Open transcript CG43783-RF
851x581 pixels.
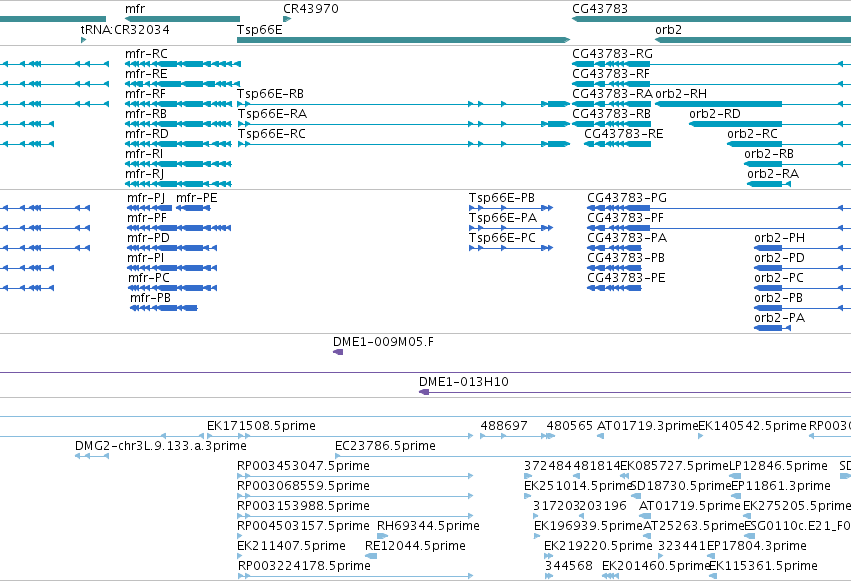(611, 74)
